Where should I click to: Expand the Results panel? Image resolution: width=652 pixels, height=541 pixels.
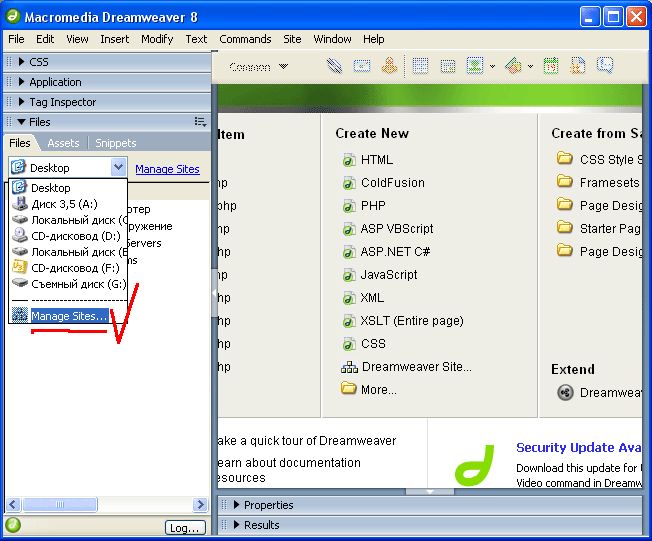[236, 525]
